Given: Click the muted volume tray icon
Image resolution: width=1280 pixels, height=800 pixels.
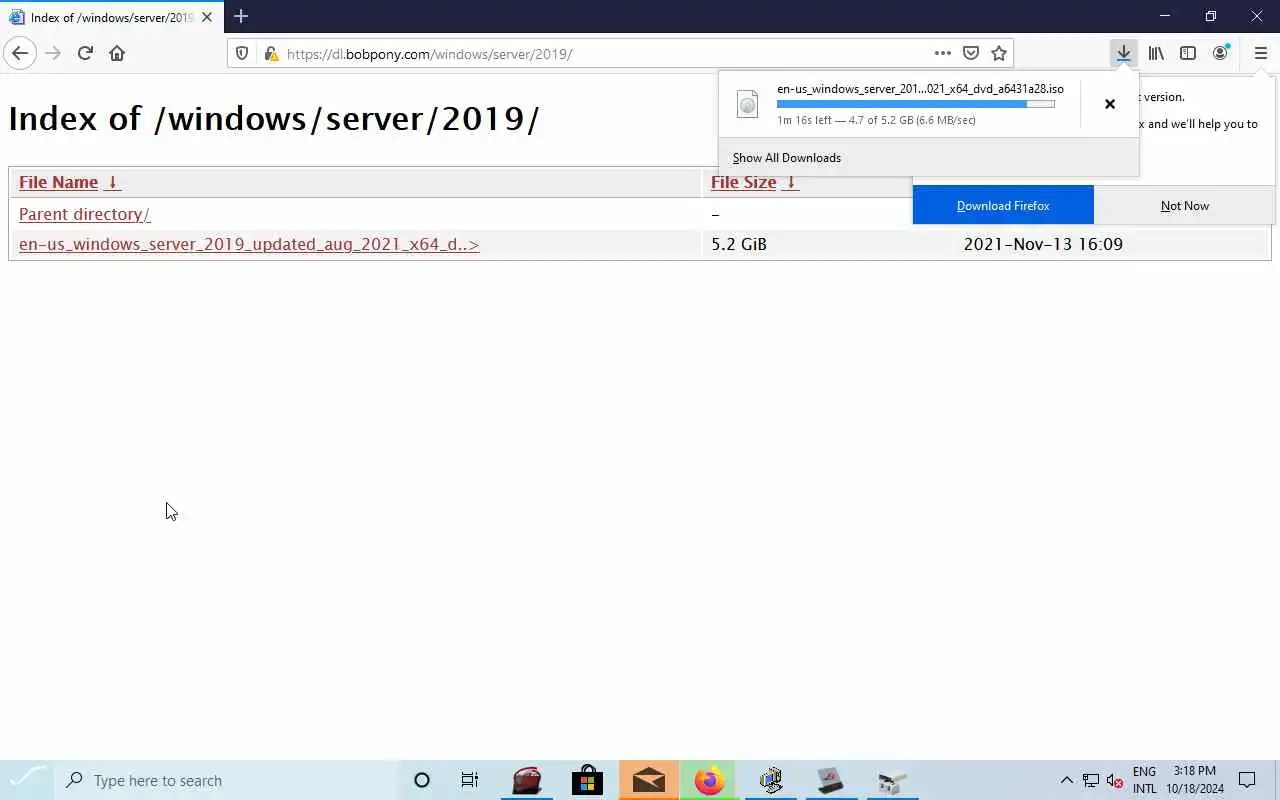Looking at the screenshot, I should pyautogui.click(x=1114, y=781).
